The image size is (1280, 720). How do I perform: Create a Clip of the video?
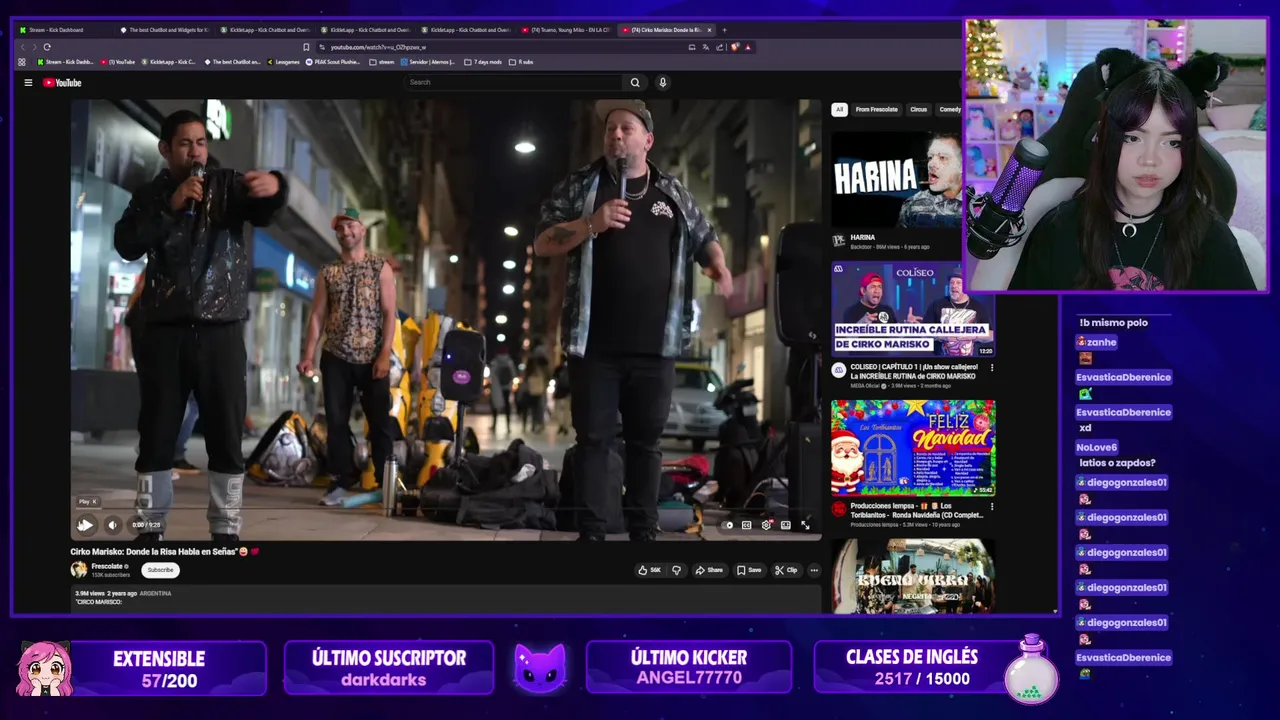click(786, 570)
